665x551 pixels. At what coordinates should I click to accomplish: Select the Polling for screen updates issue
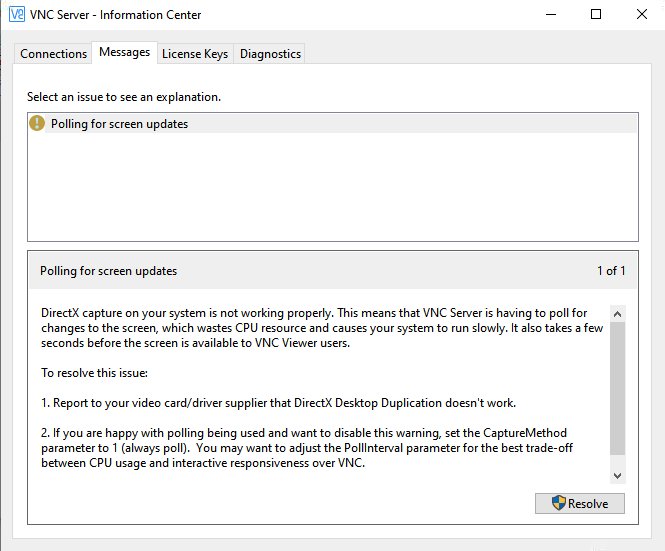coord(332,124)
